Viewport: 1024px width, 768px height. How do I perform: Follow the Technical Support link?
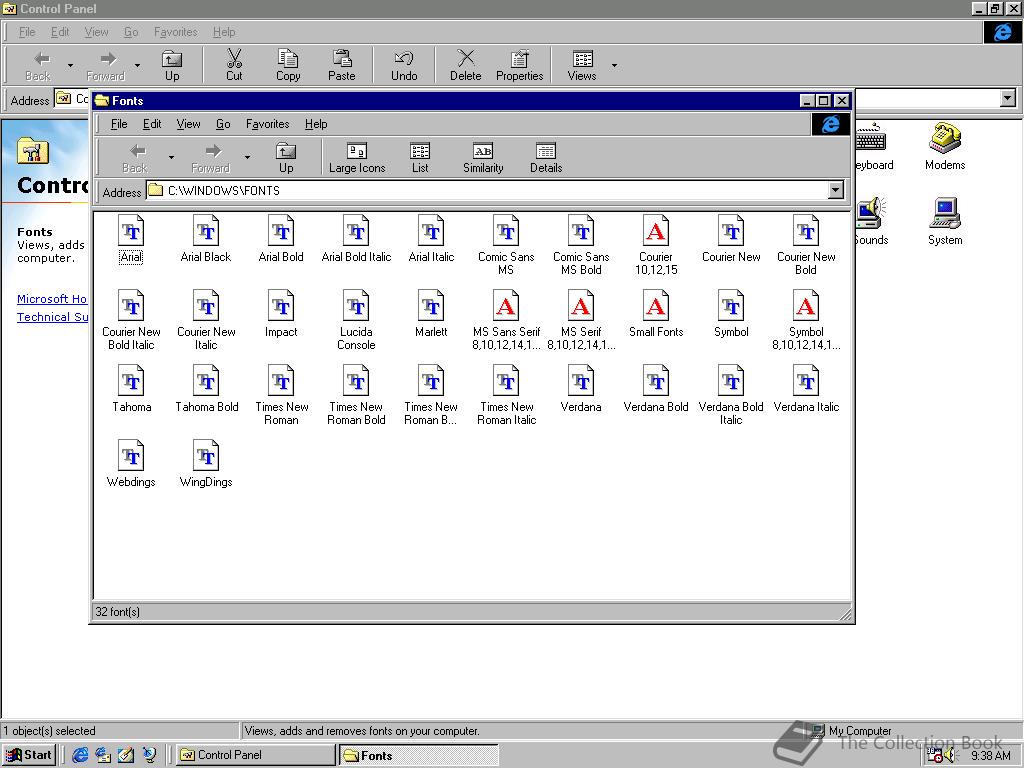tap(52, 317)
